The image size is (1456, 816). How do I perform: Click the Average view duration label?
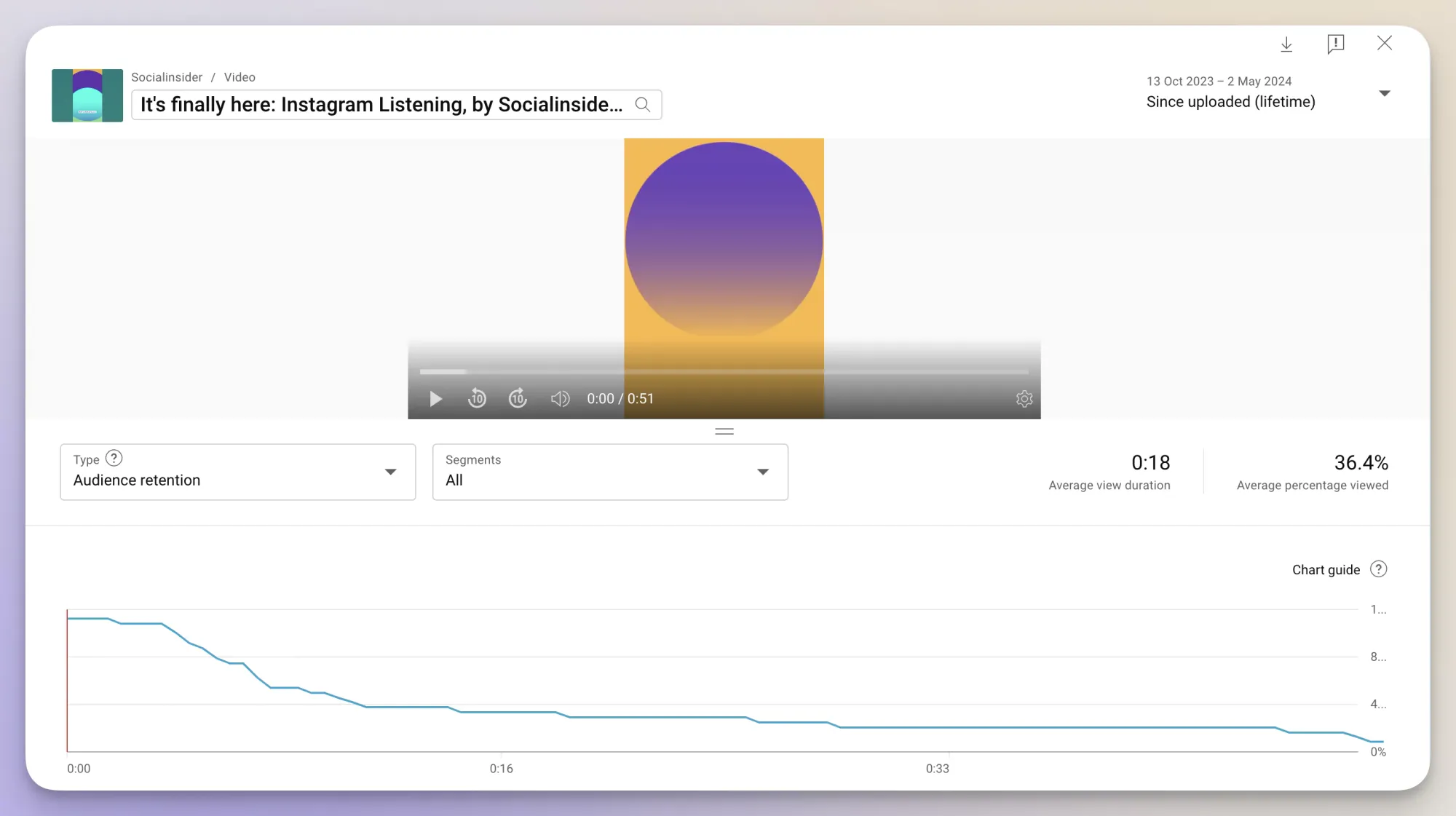tap(1109, 486)
